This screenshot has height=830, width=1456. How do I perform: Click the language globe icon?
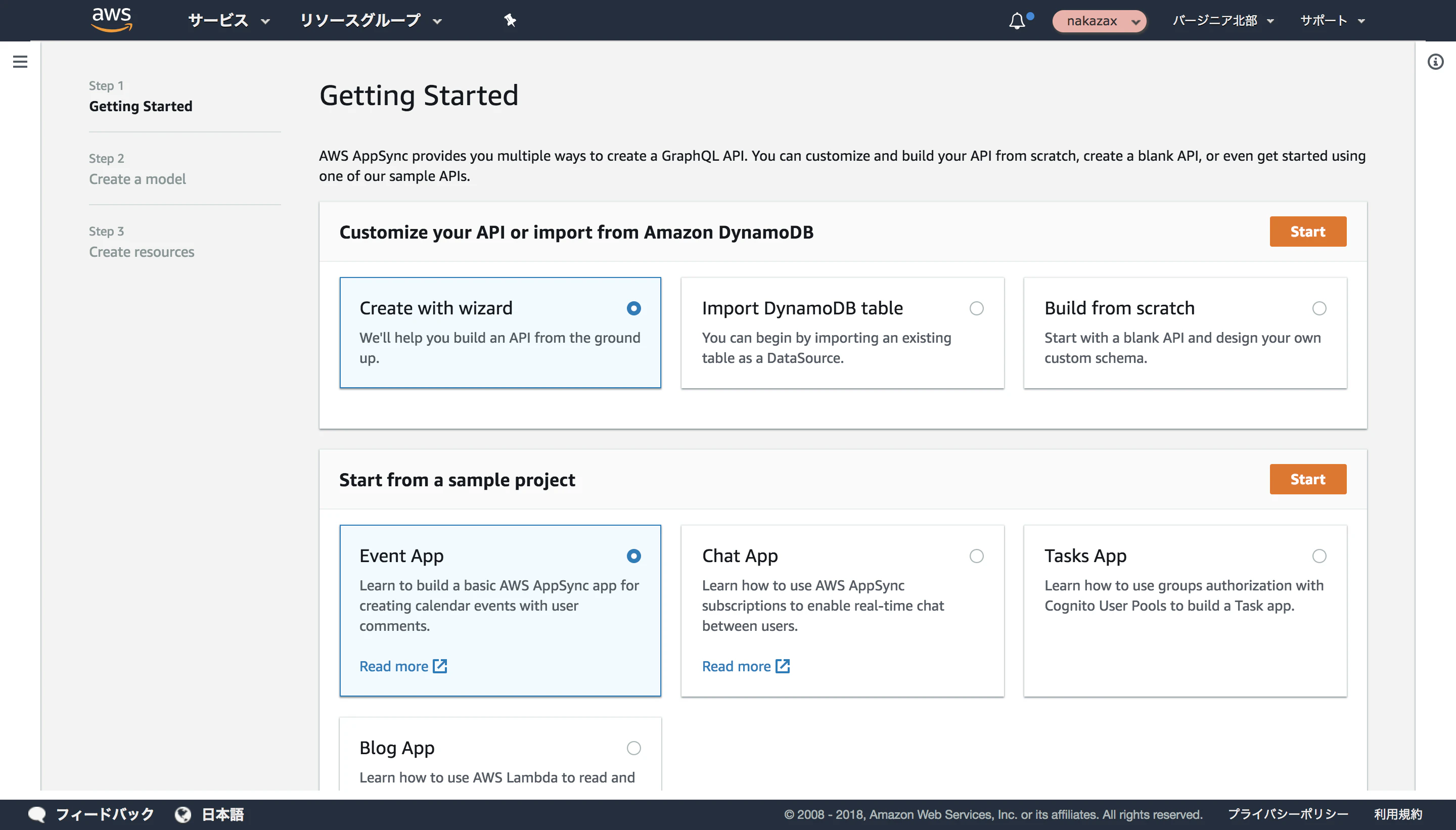pos(183,815)
